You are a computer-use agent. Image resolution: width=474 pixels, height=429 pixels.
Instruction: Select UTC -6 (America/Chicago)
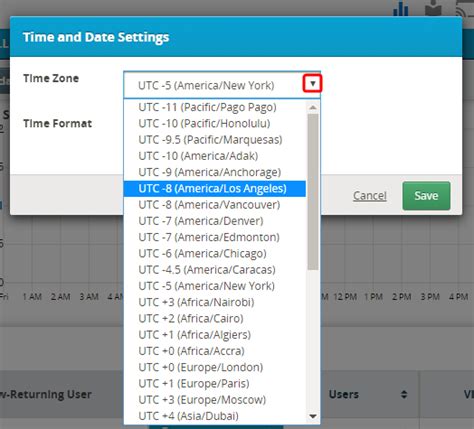tap(215, 254)
